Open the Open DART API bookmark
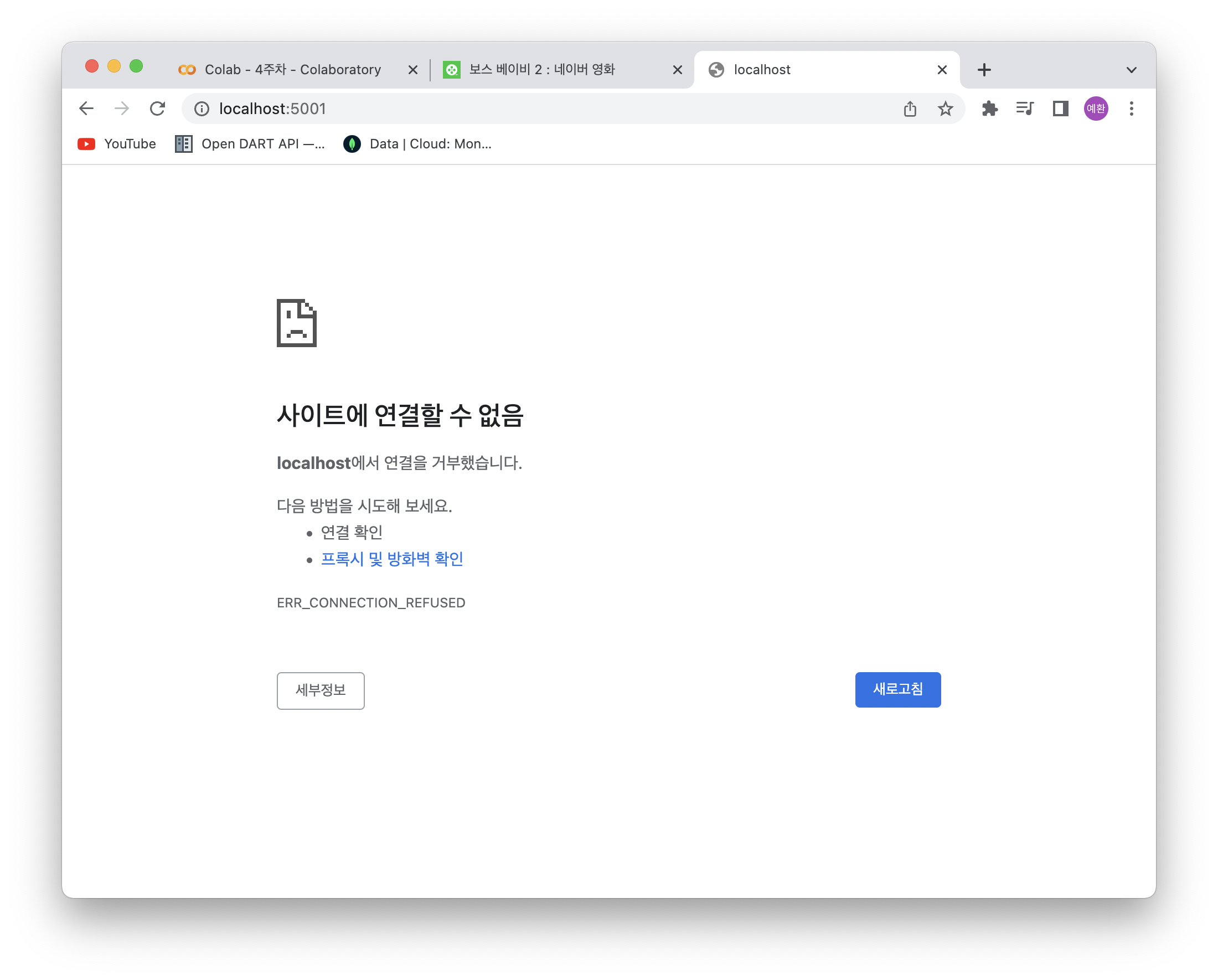1218x980 pixels. tap(250, 144)
